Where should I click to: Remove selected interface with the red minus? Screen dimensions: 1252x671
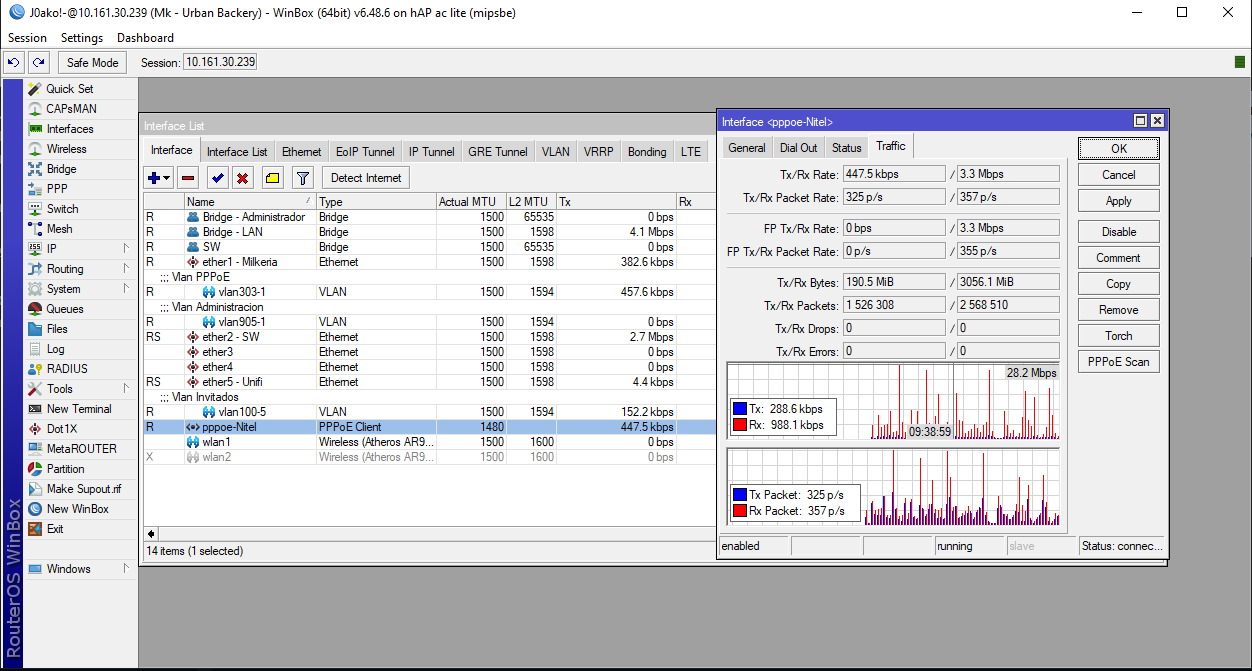(188, 178)
